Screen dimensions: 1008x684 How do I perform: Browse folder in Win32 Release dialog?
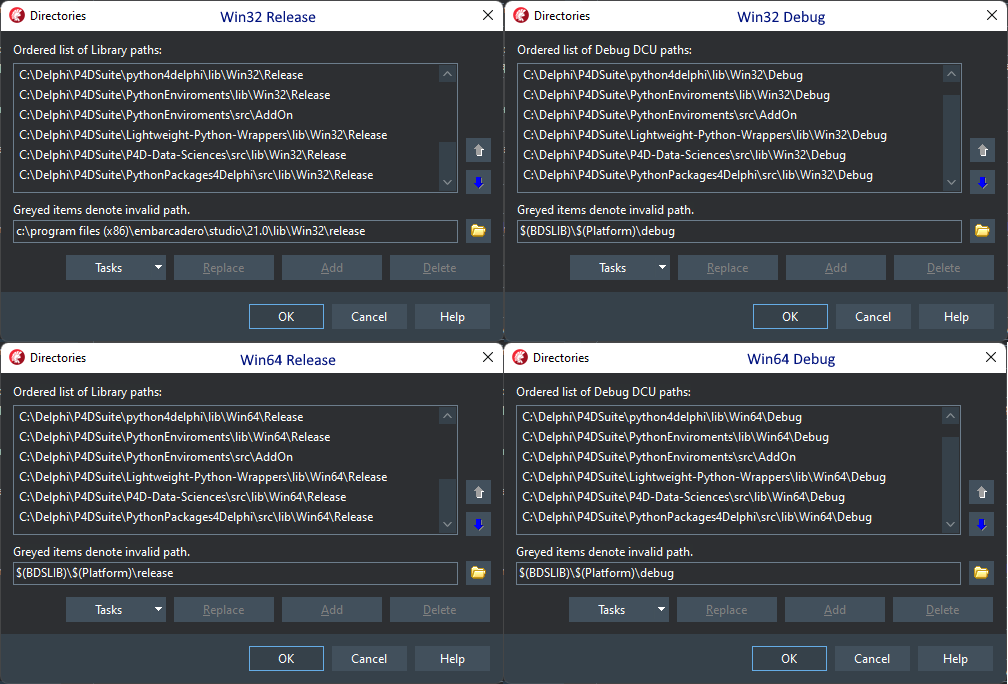tap(478, 231)
